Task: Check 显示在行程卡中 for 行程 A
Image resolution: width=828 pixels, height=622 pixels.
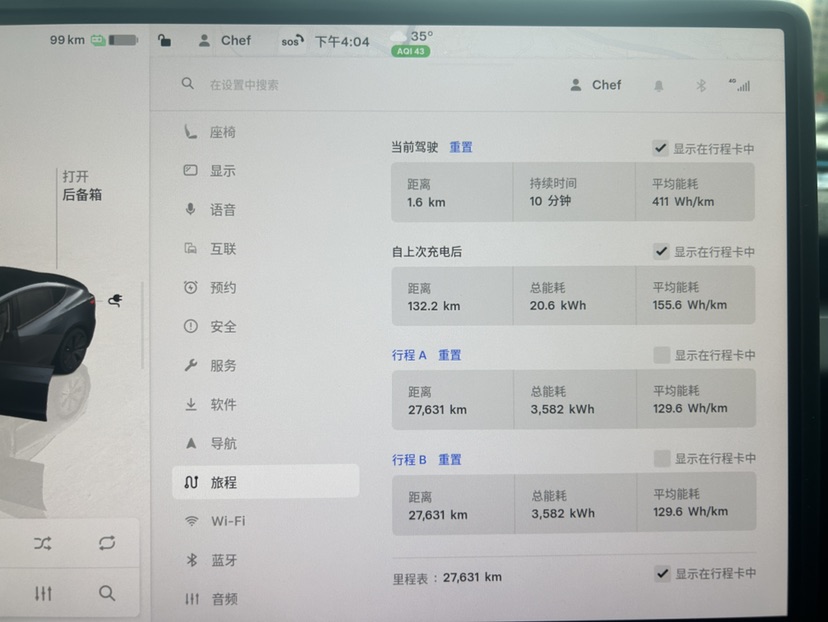Action: 662,355
